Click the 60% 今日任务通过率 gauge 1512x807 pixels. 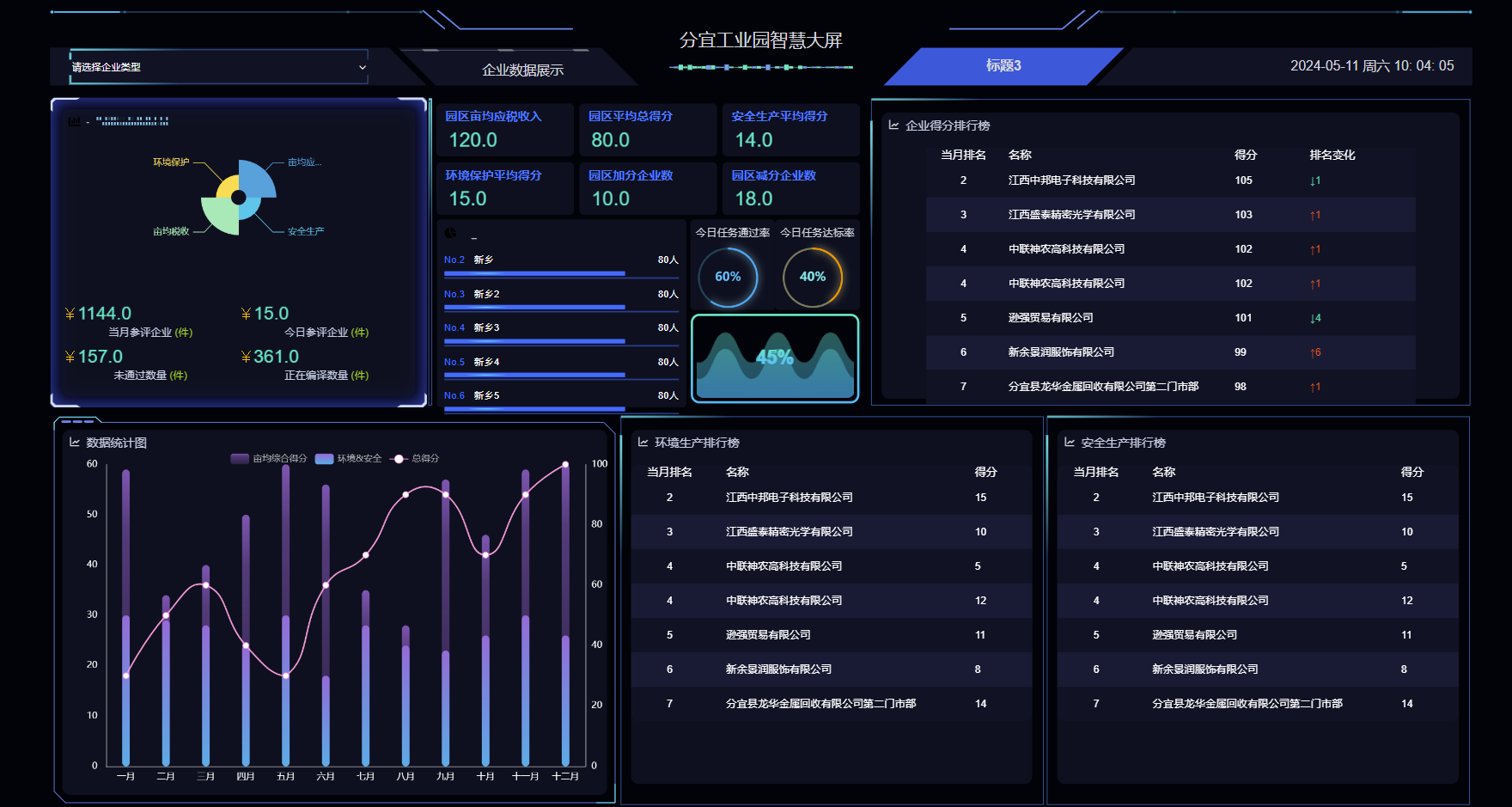(728, 277)
